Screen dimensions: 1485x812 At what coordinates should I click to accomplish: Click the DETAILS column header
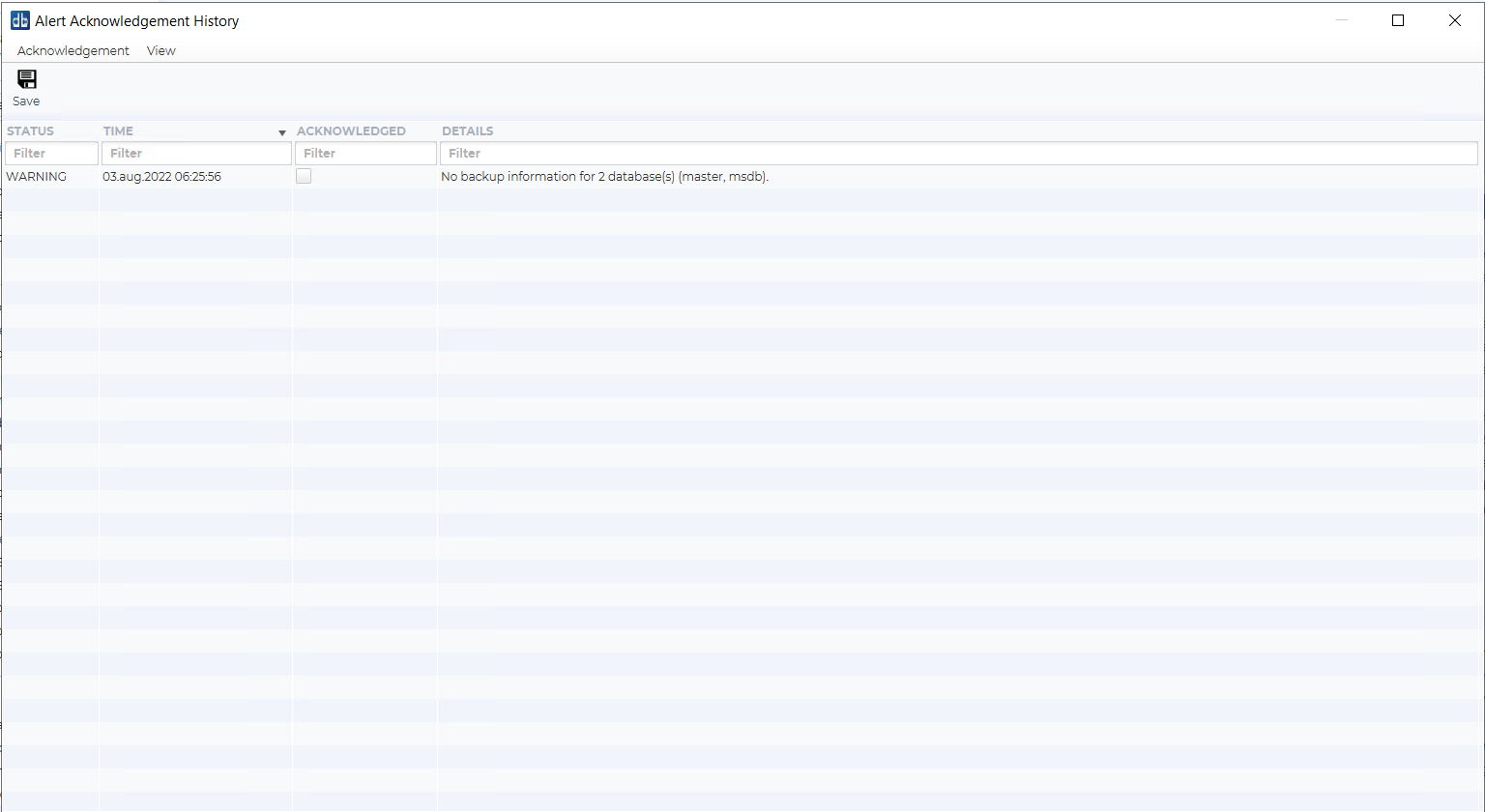(467, 131)
